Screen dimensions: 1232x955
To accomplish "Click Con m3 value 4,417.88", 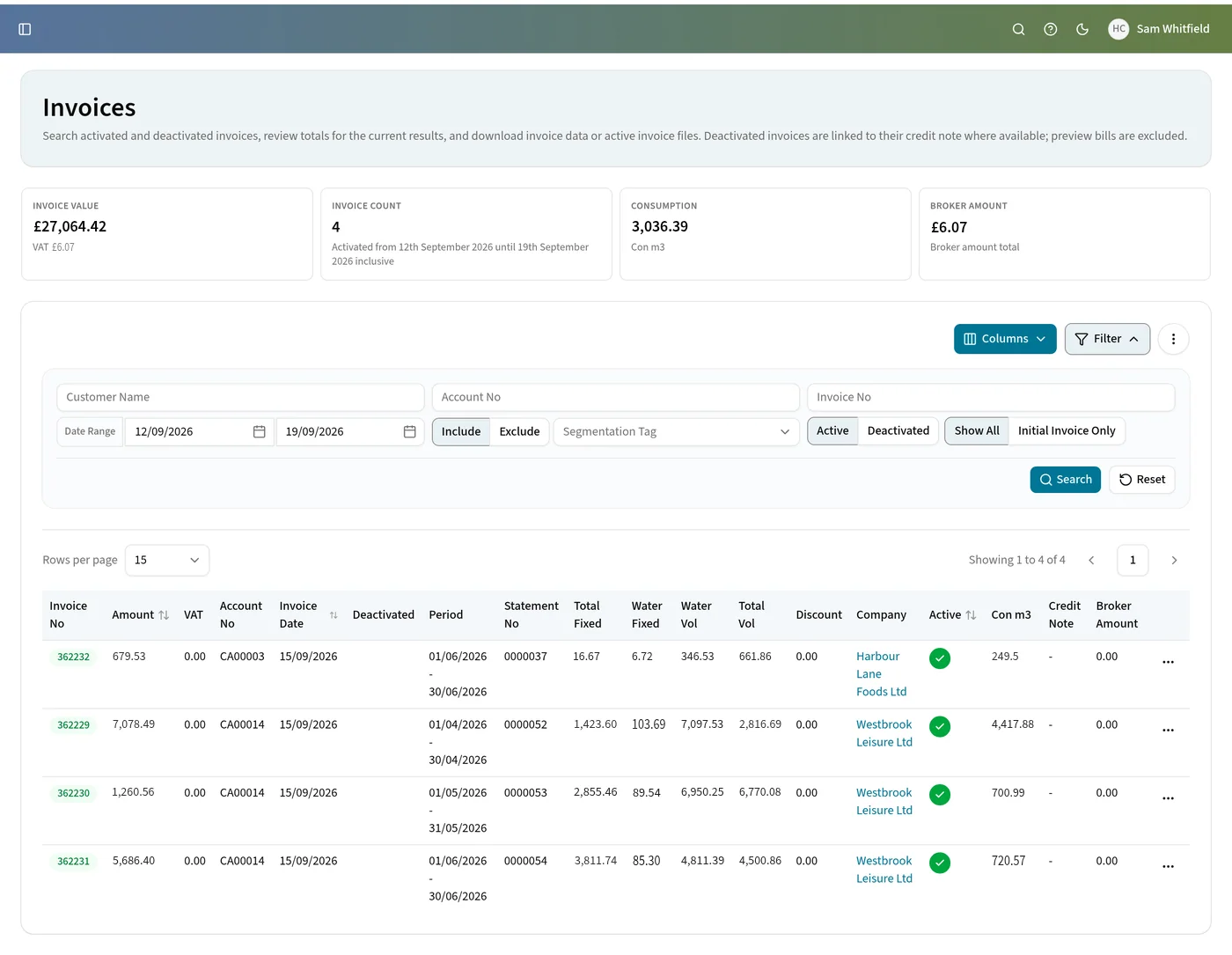I will (x=1013, y=724).
